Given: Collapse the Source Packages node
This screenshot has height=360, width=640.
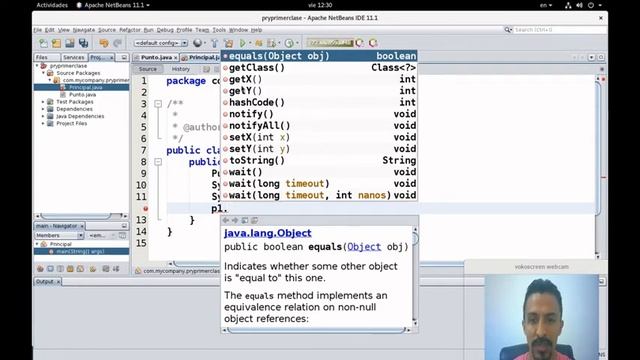Looking at the screenshot, I should click(x=44, y=73).
